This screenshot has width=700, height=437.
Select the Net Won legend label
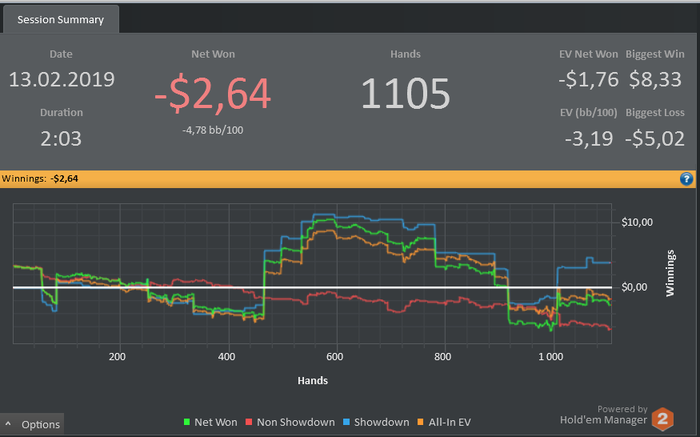coord(216,422)
